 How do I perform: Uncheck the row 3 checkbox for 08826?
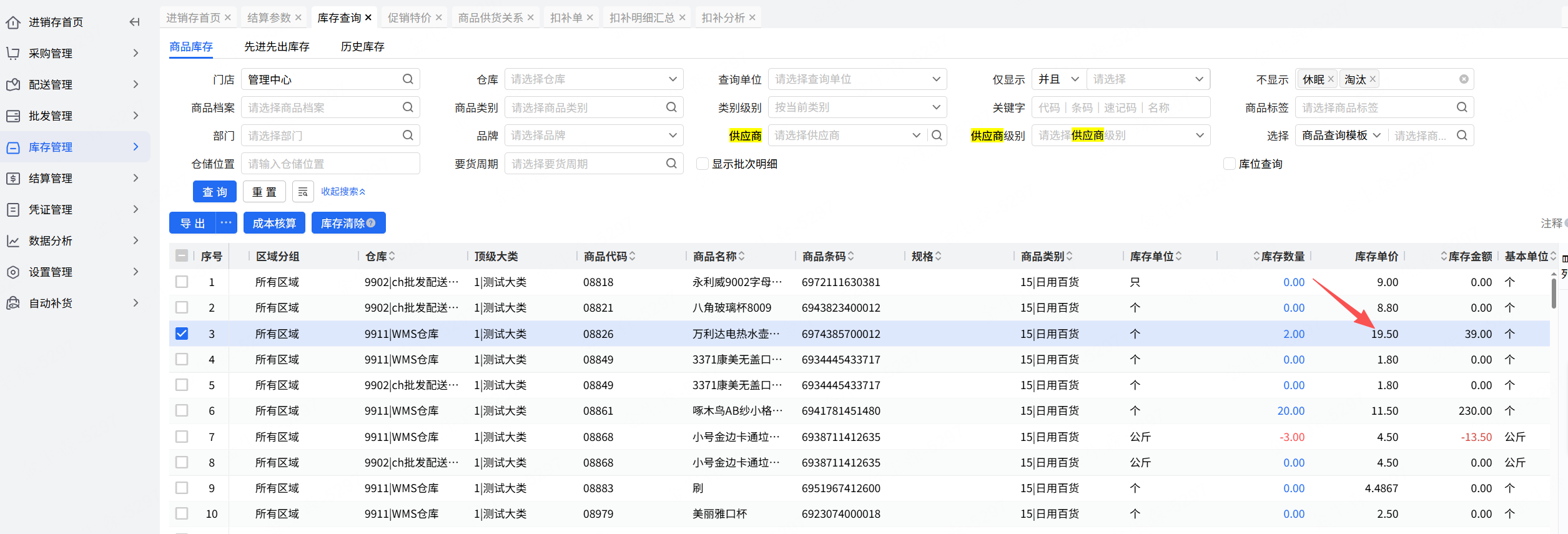pos(182,334)
